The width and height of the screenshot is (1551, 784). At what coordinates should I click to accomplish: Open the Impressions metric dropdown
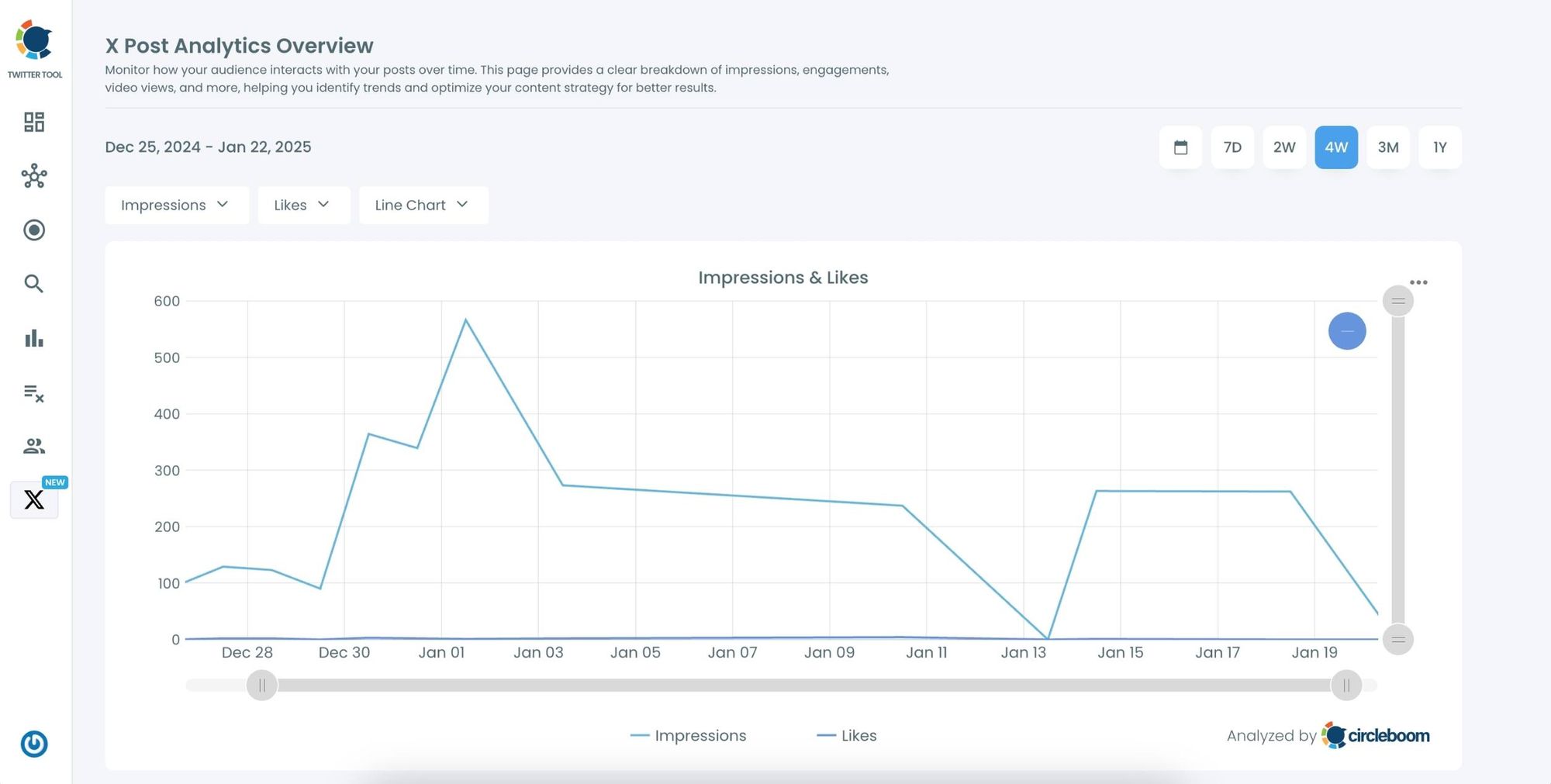(176, 205)
